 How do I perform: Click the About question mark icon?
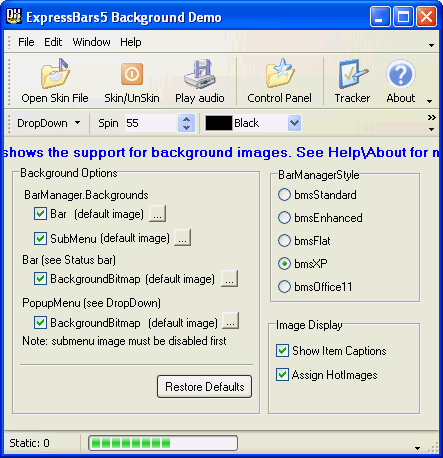click(x=401, y=74)
